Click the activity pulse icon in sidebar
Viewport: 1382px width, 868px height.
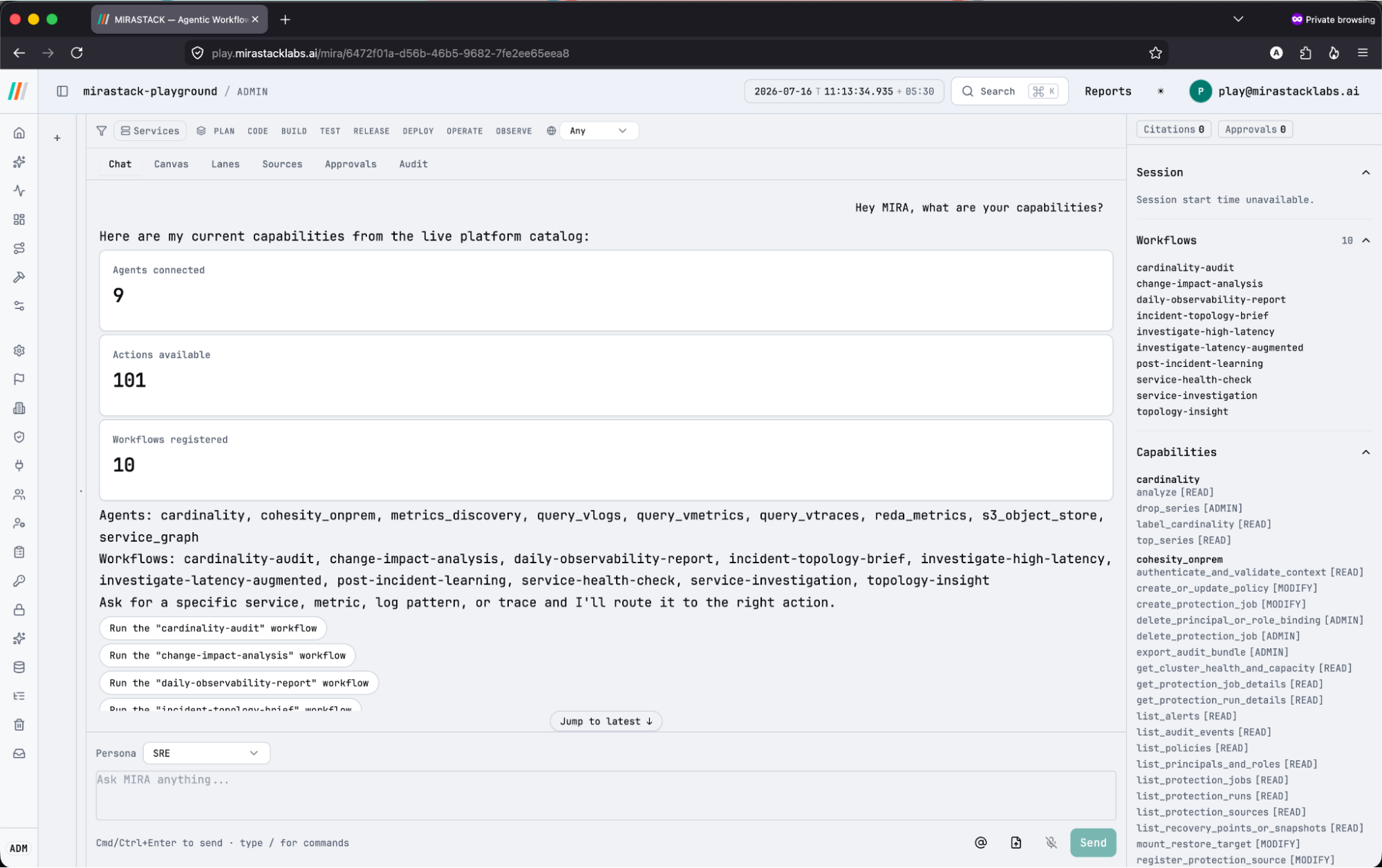click(x=19, y=191)
